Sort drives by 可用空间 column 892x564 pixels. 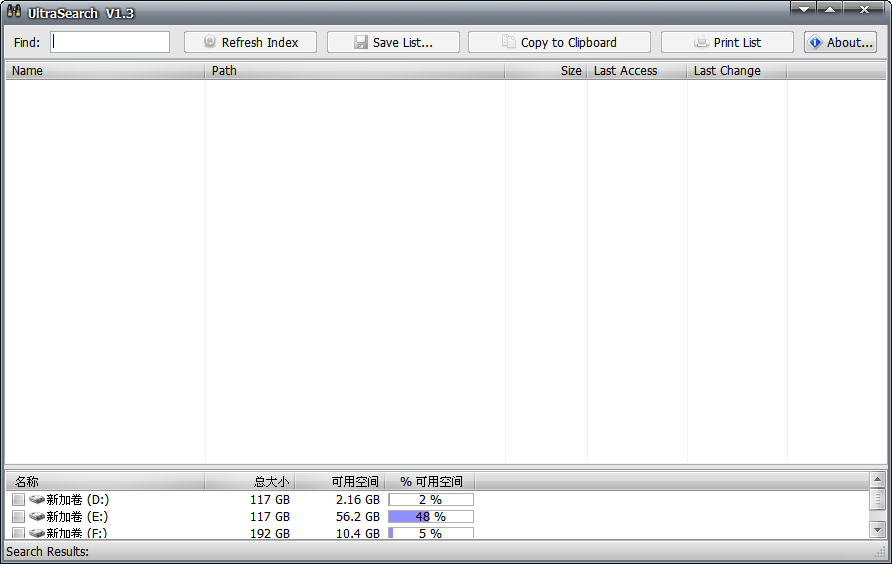[340, 481]
